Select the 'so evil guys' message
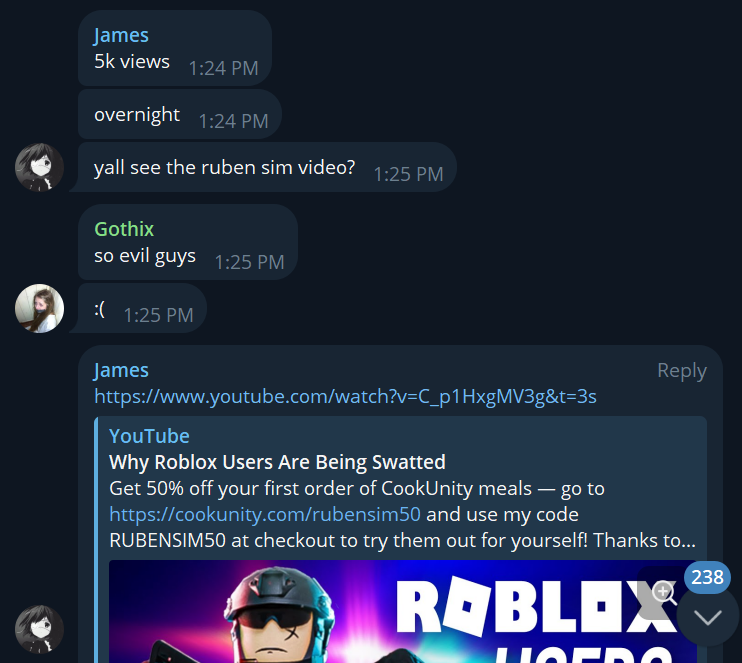Image resolution: width=742 pixels, height=663 pixels. [188, 242]
